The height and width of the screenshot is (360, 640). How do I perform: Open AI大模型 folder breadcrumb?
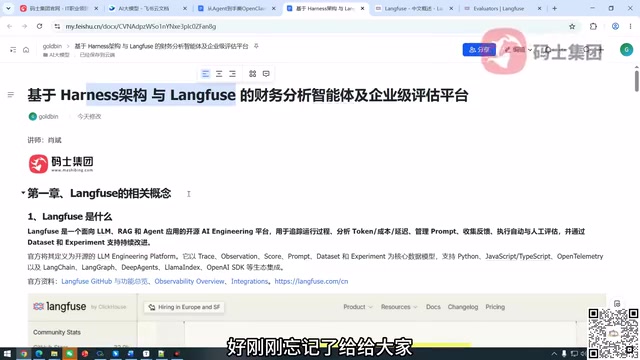pyautogui.click(x=56, y=55)
